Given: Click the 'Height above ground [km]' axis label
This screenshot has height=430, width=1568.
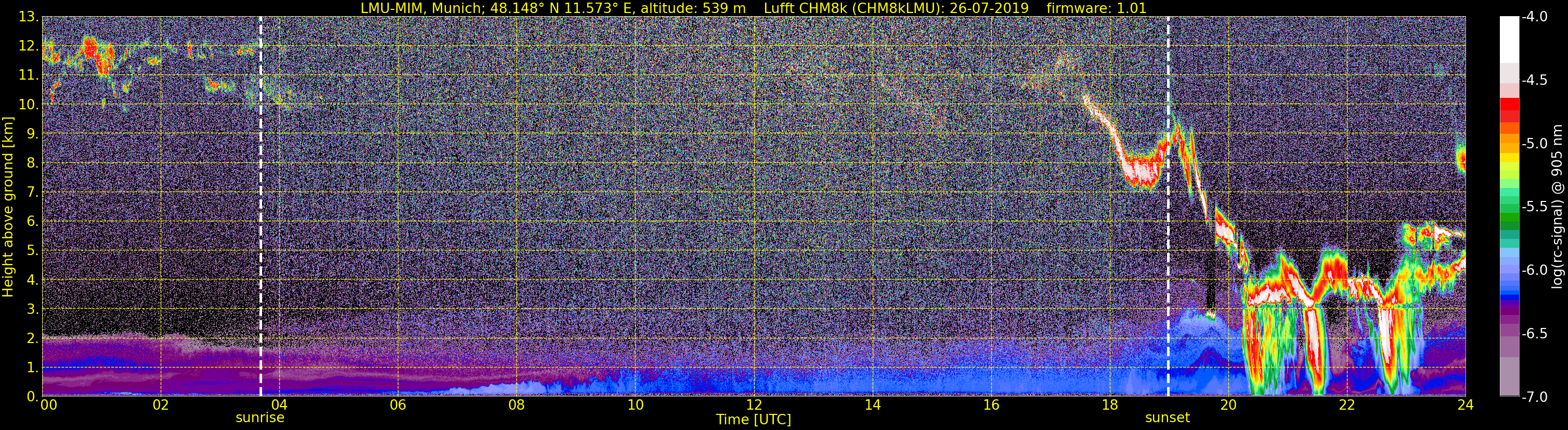Looking at the screenshot, I should point(8,207).
